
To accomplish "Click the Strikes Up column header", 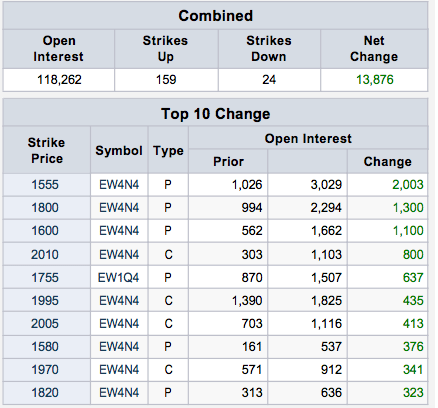I will click(166, 49).
